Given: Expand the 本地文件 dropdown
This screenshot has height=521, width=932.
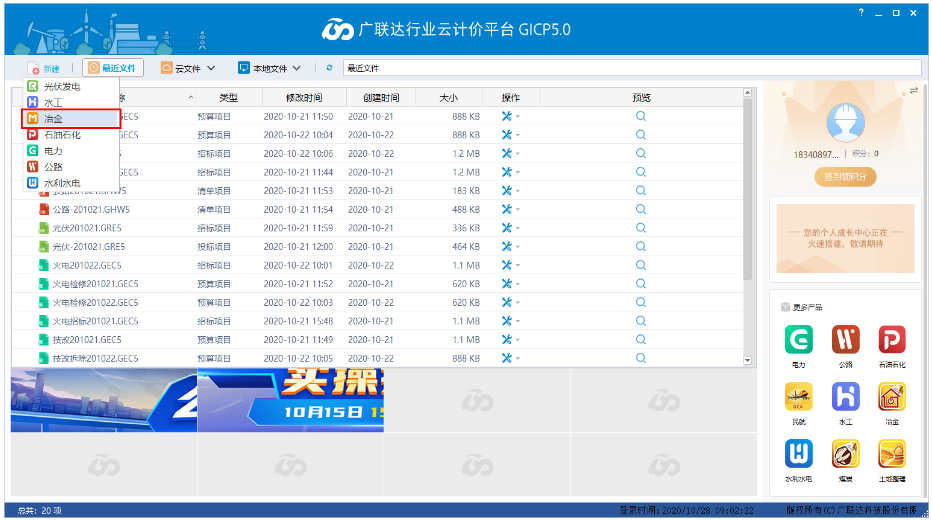Looking at the screenshot, I should coord(269,68).
